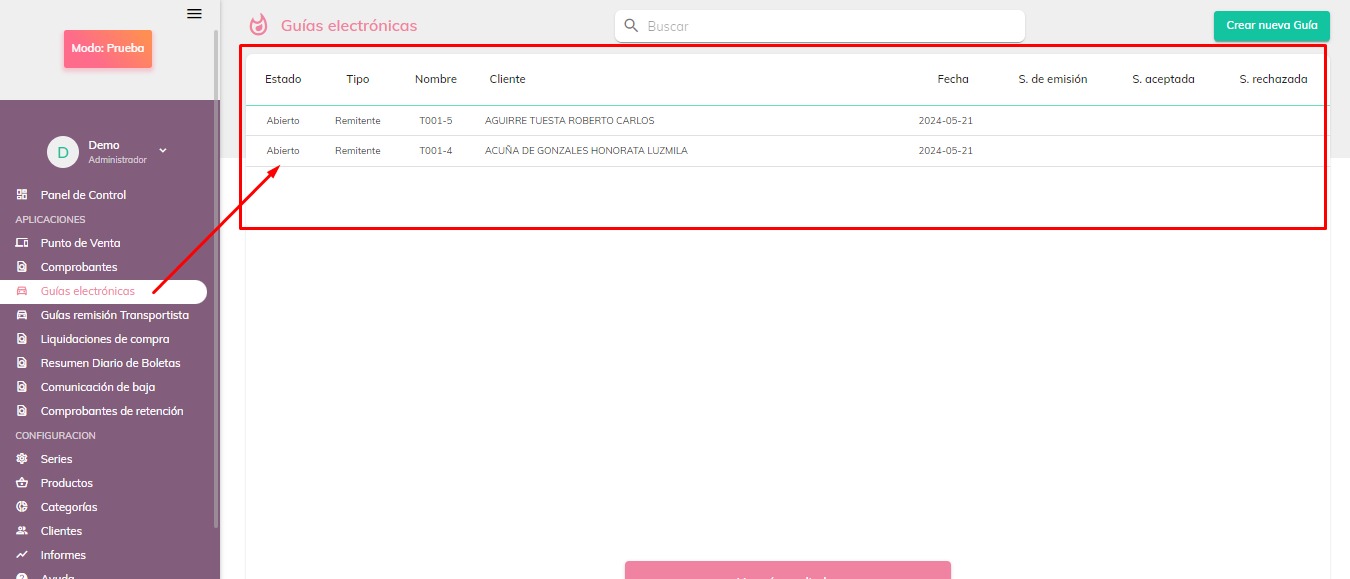Open Guías remisión Transportista menu item
1350x579 pixels.
click(114, 315)
